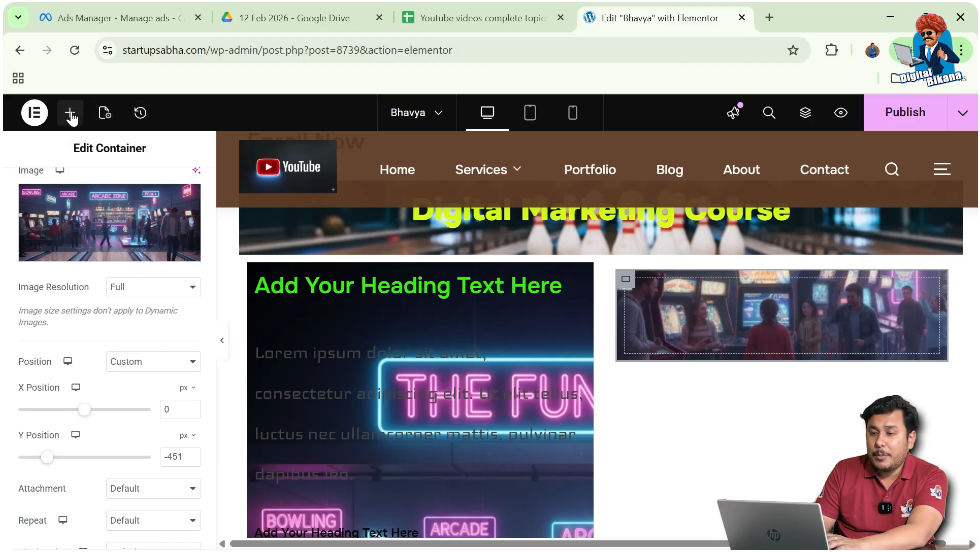Screen dimensions: 980x552
Task: Open the Attachment dropdown
Action: tap(153, 488)
